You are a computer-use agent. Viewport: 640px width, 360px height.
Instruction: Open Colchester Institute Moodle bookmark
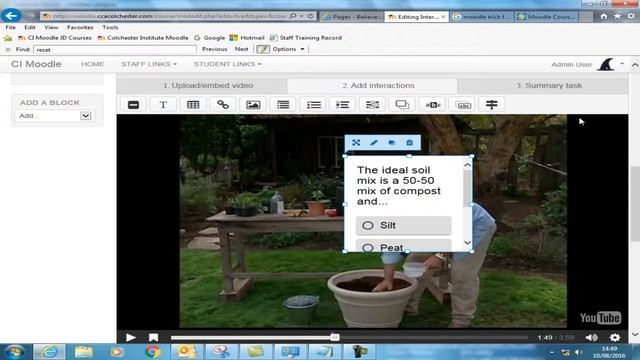coord(143,38)
